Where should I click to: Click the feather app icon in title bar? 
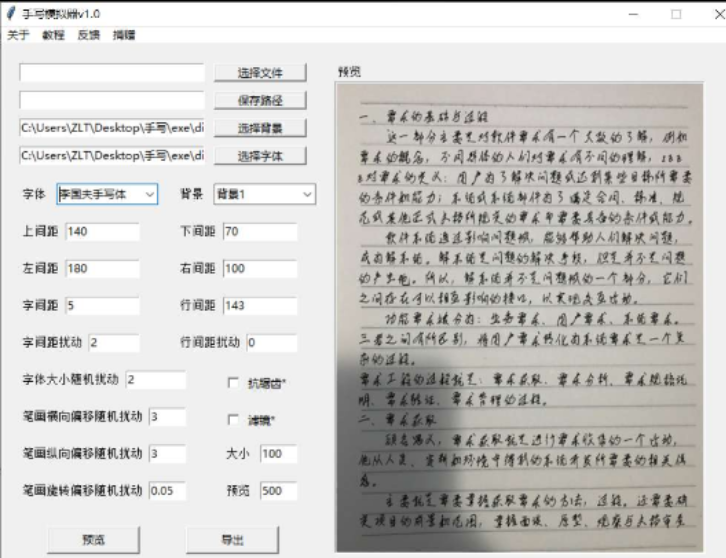(11, 14)
